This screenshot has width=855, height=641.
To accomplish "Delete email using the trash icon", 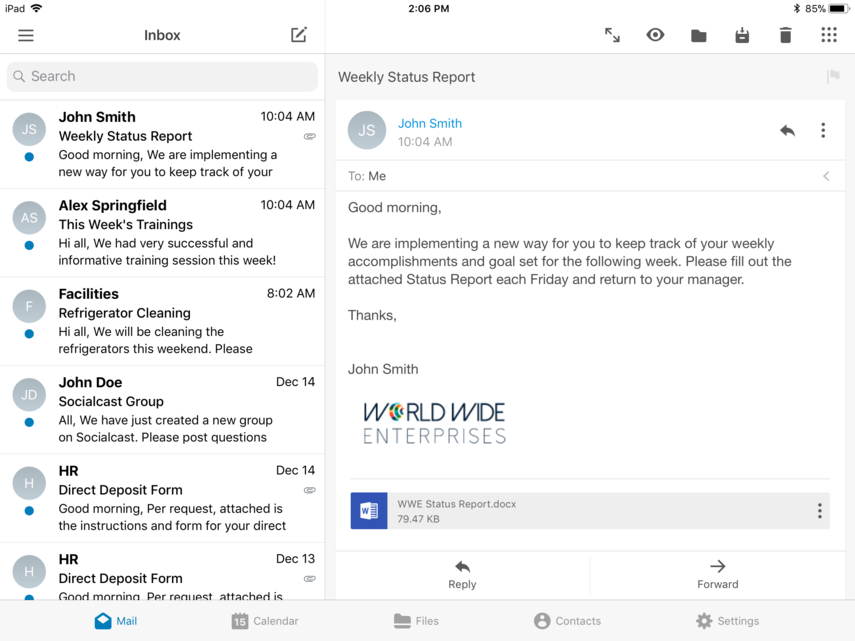I will click(785, 35).
